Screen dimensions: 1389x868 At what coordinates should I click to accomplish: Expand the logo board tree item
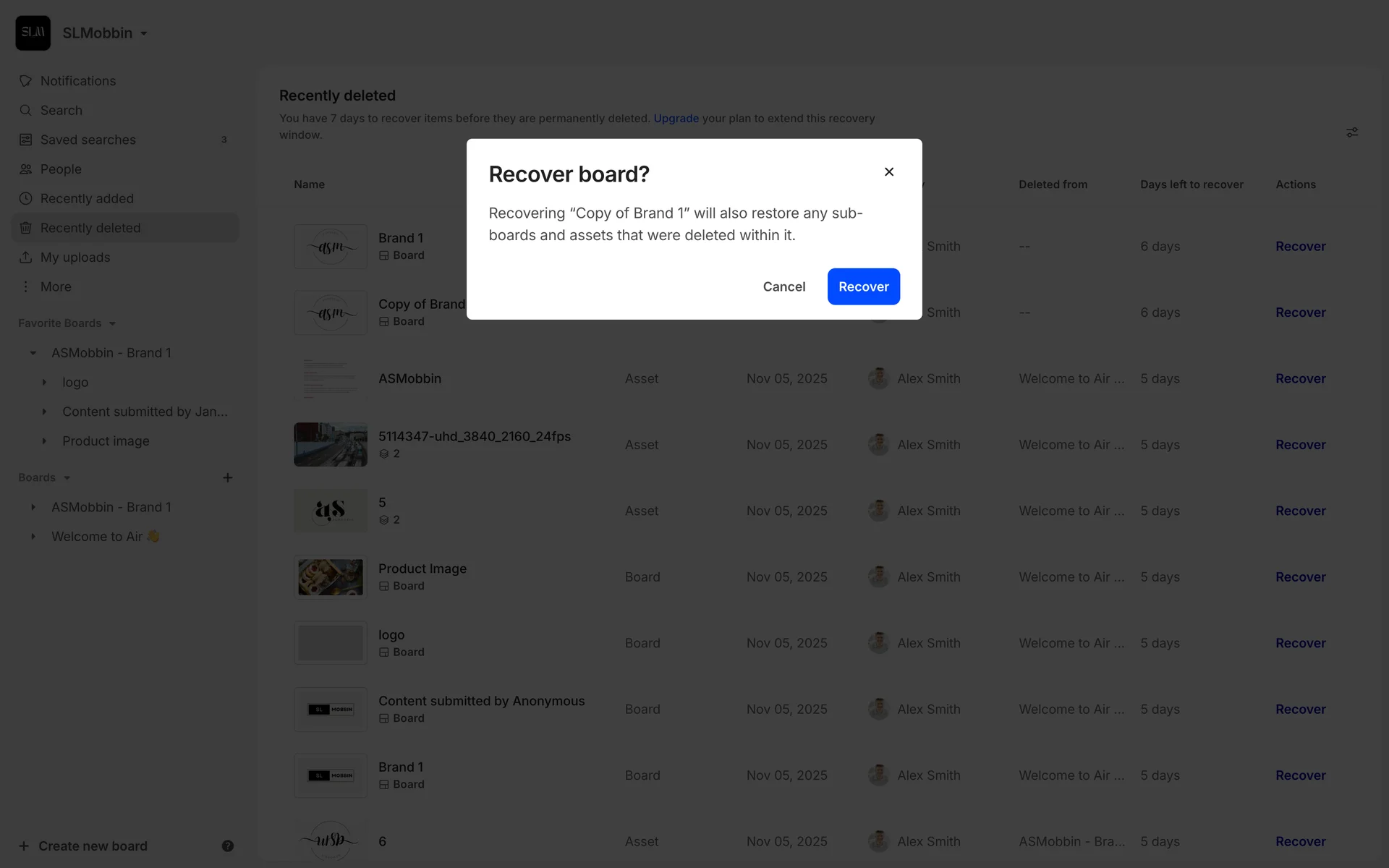[44, 382]
